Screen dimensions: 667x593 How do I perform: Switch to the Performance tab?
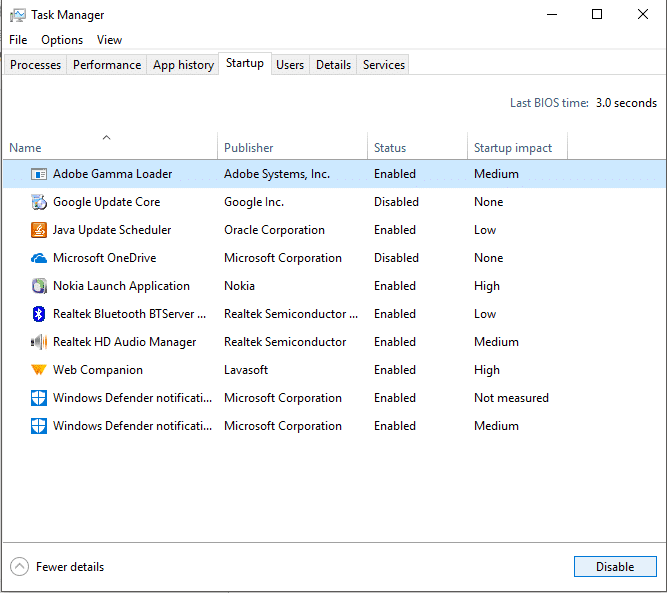107,65
